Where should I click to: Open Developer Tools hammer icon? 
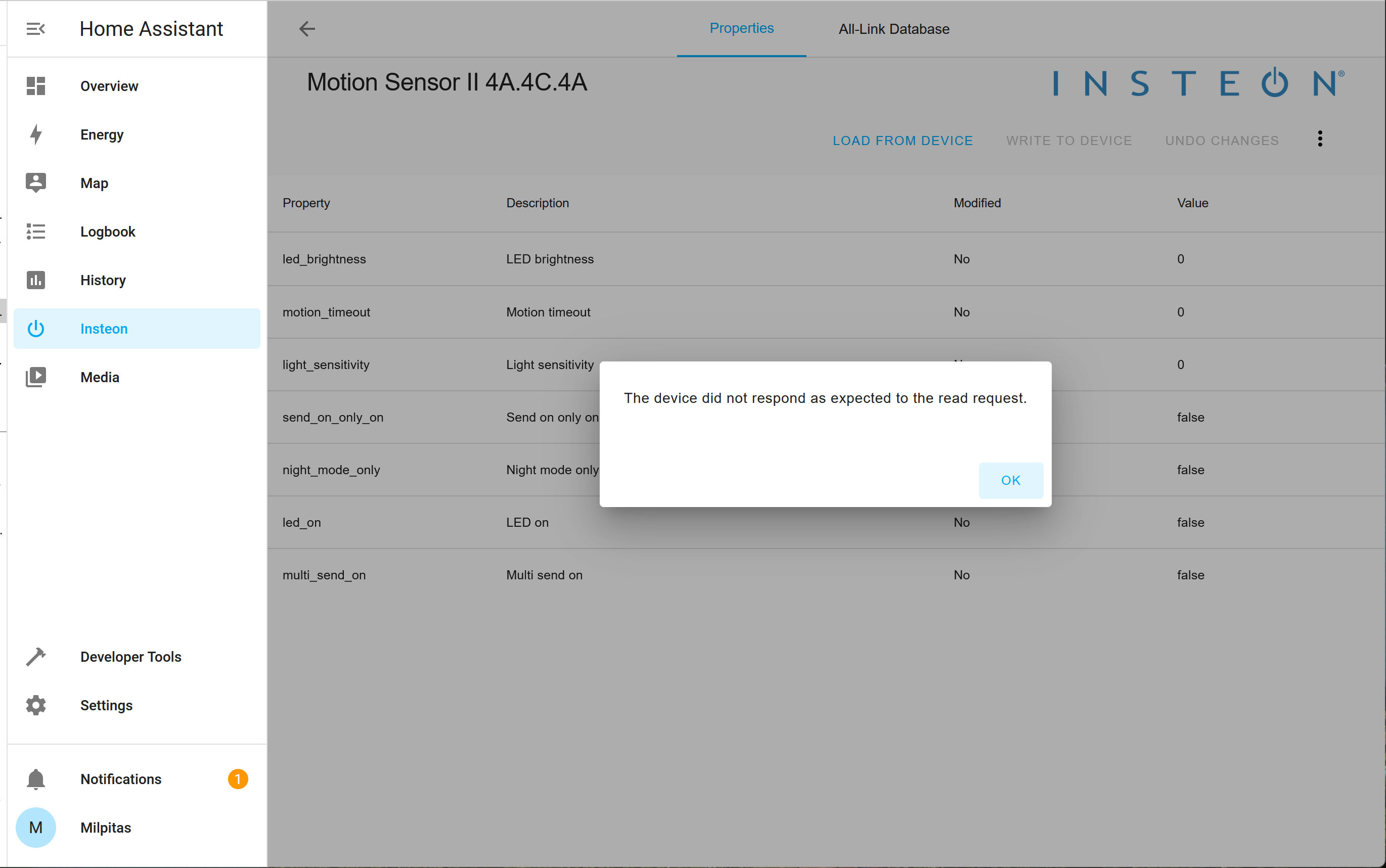click(x=35, y=656)
